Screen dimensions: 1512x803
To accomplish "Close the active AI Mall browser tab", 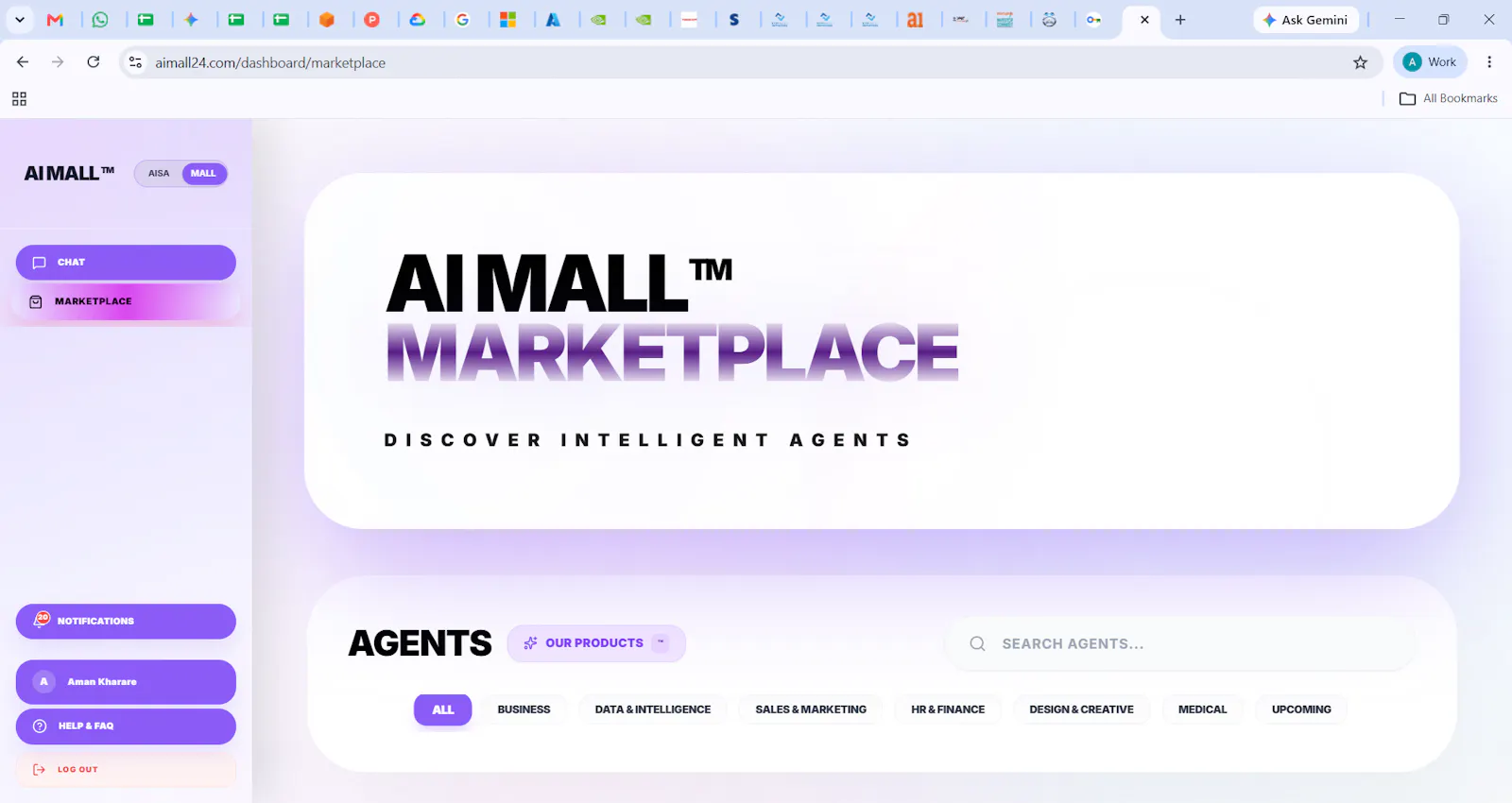I will 1144,20.
